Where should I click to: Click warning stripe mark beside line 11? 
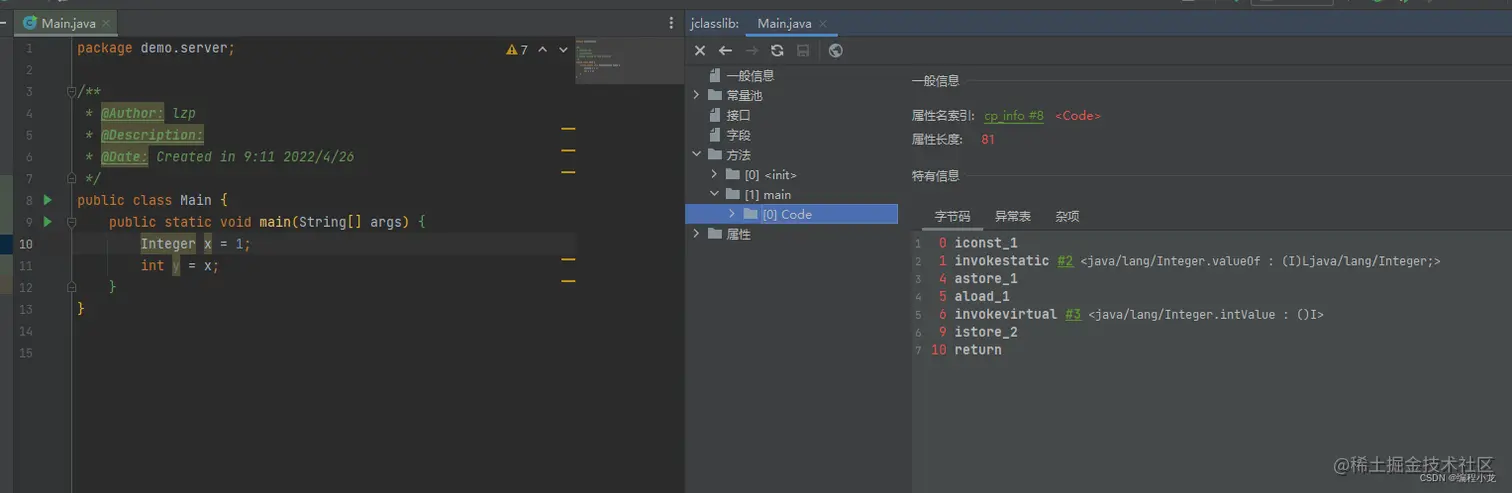568,259
